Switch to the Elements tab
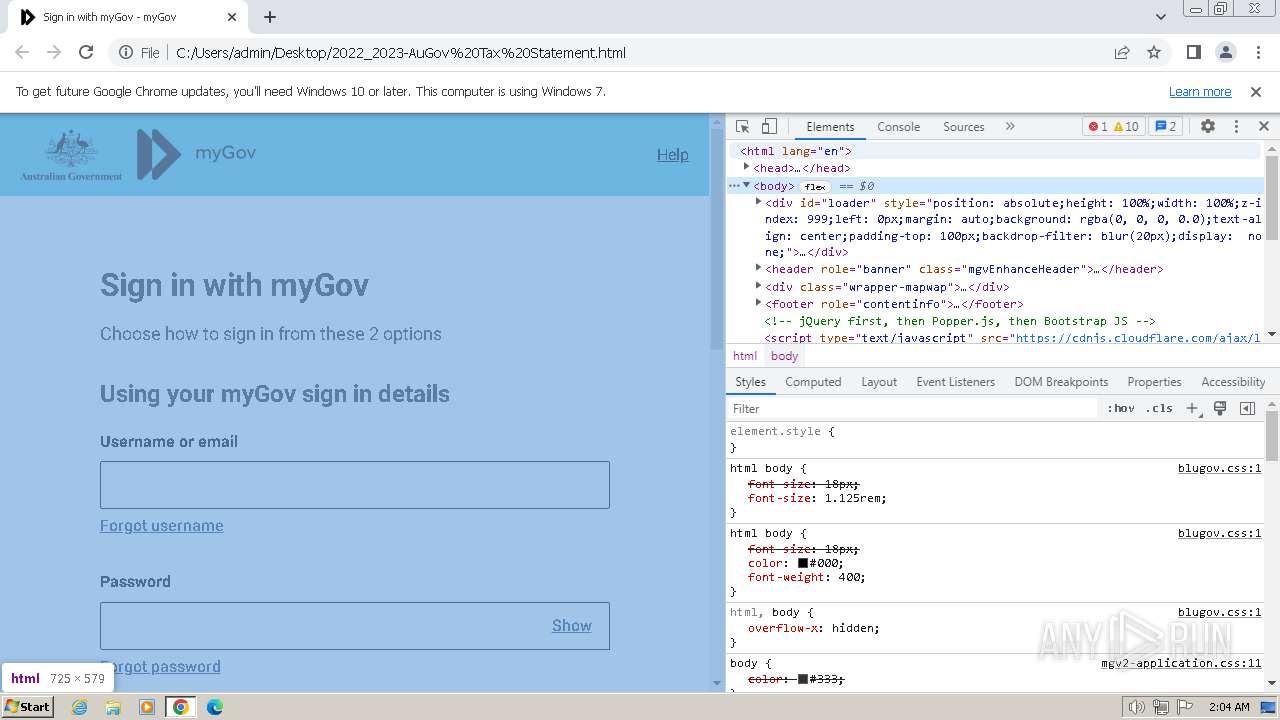Screen dimensions: 1280x720 pos(830,127)
